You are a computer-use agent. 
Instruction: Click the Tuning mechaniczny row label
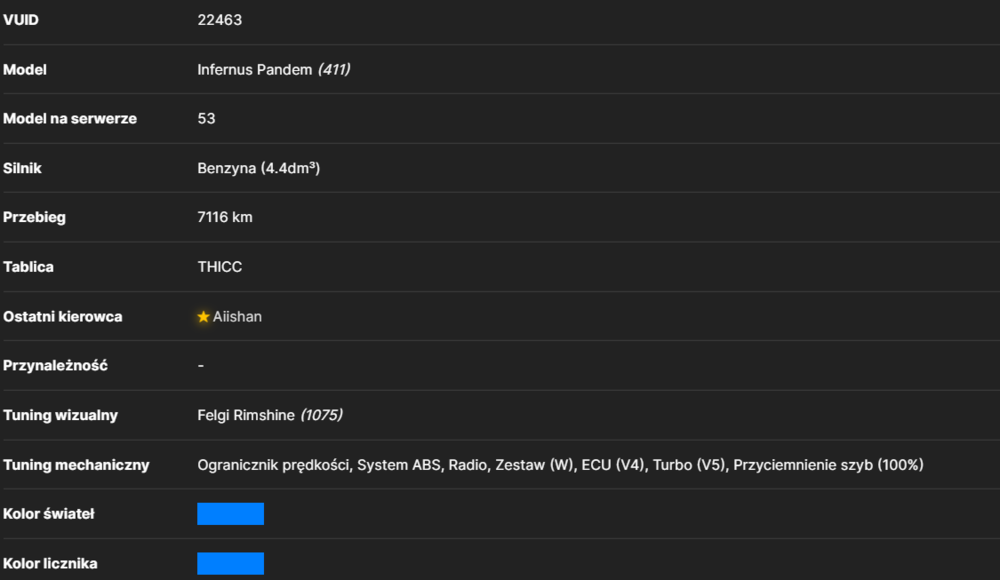76,465
